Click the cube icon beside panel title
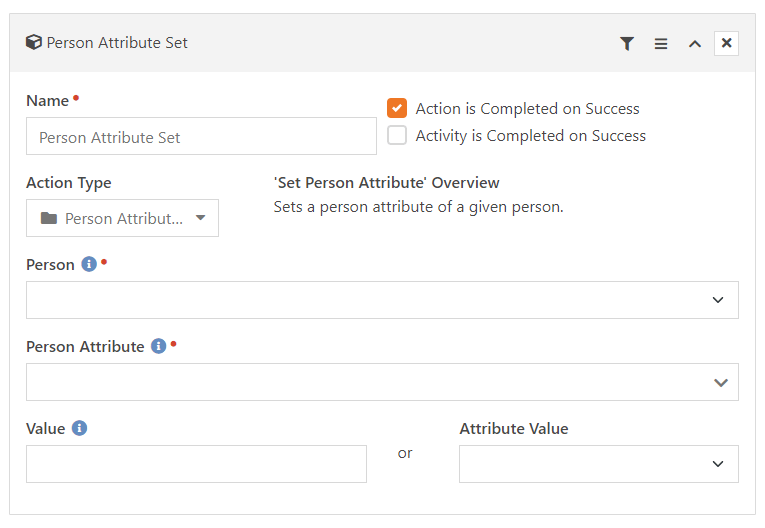Image resolution: width=765 pixels, height=528 pixels. pos(34,42)
